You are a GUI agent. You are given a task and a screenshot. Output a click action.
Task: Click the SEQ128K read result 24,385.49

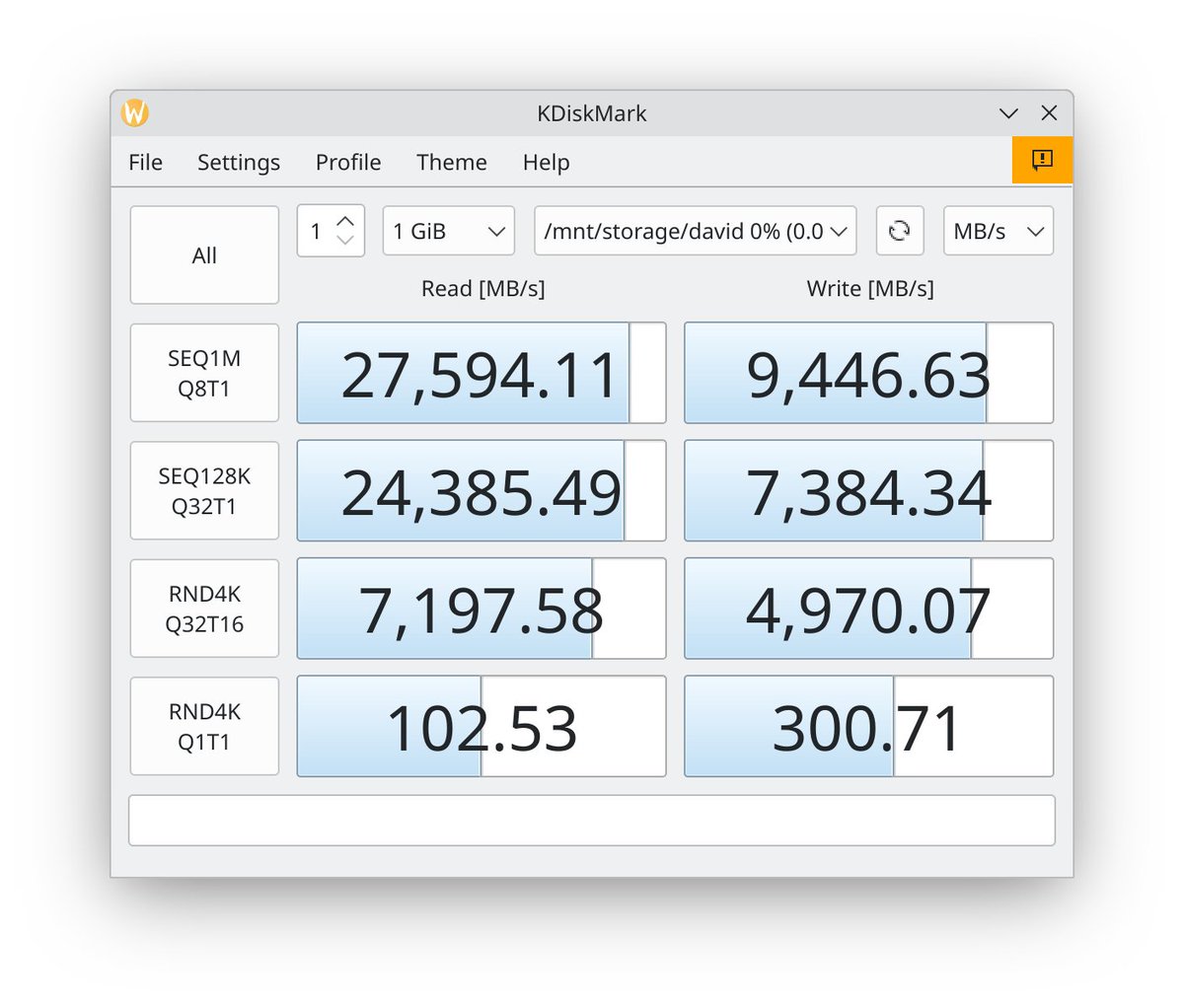coord(481,491)
